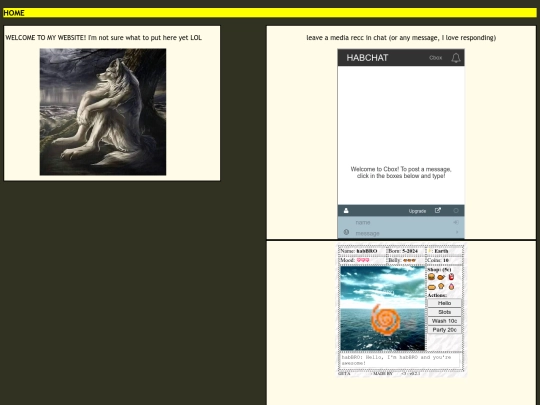Screen dimensions: 540x405
Task: Click the Hello action button
Action: coord(444,303)
